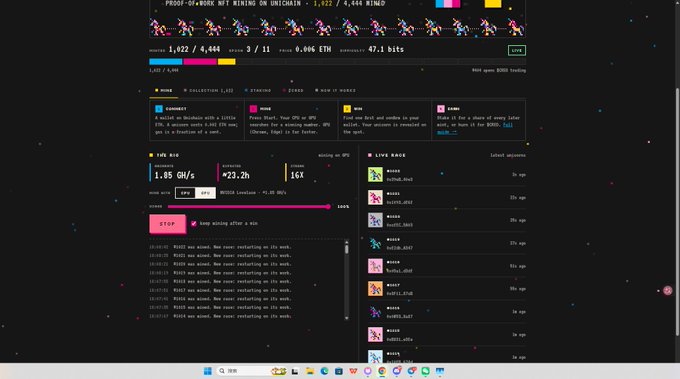Click the 0.006 ETH price value
The height and width of the screenshot is (379, 680).
(x=313, y=49)
